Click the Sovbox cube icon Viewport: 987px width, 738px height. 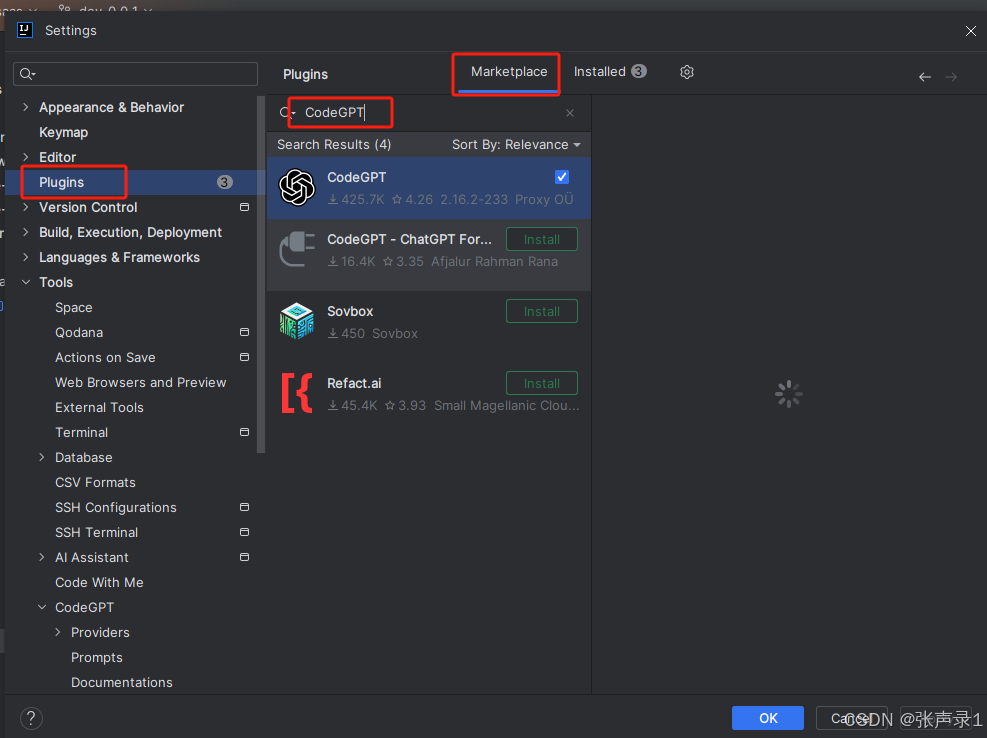coord(297,321)
